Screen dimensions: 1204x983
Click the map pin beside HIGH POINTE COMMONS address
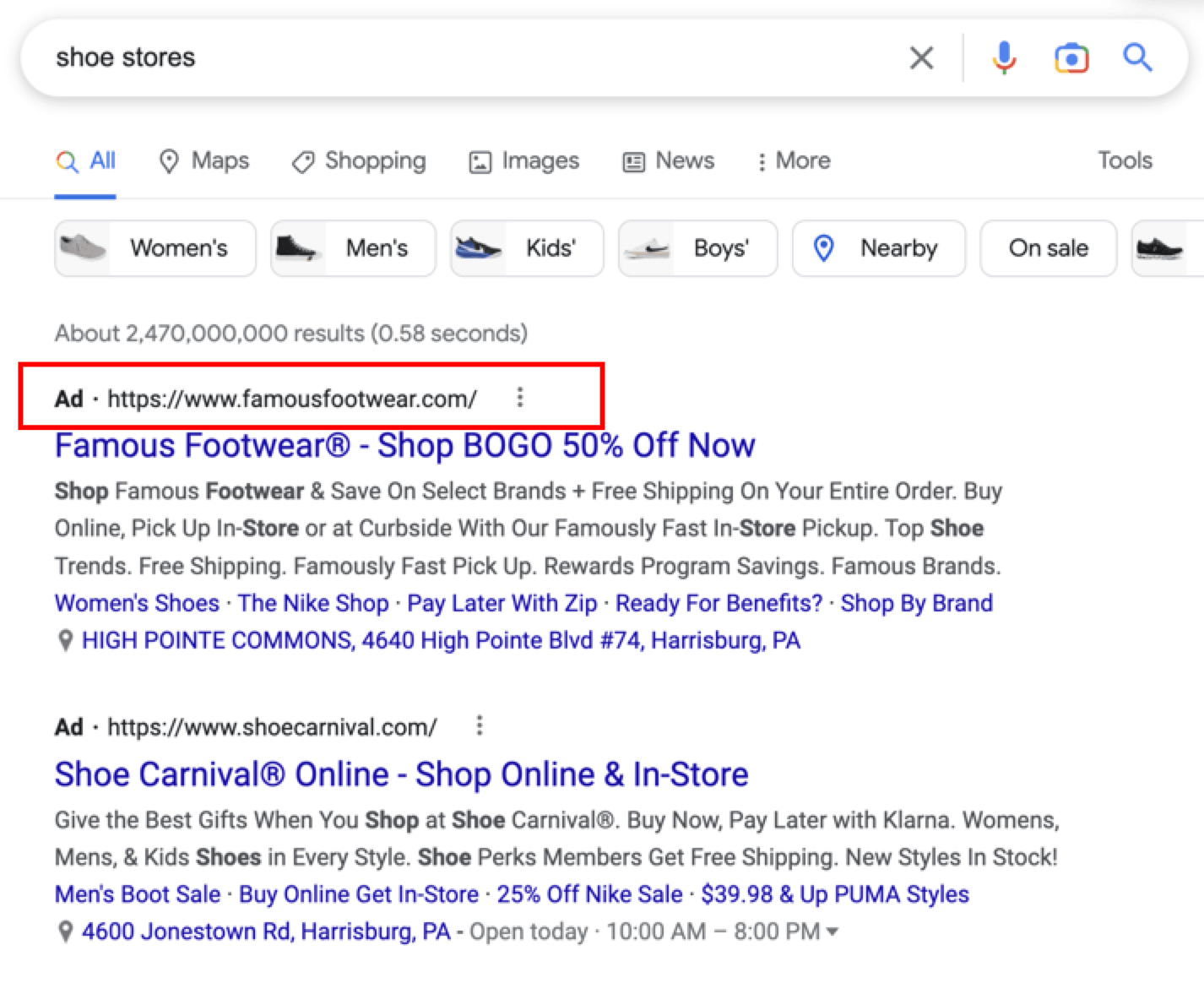coord(66,640)
